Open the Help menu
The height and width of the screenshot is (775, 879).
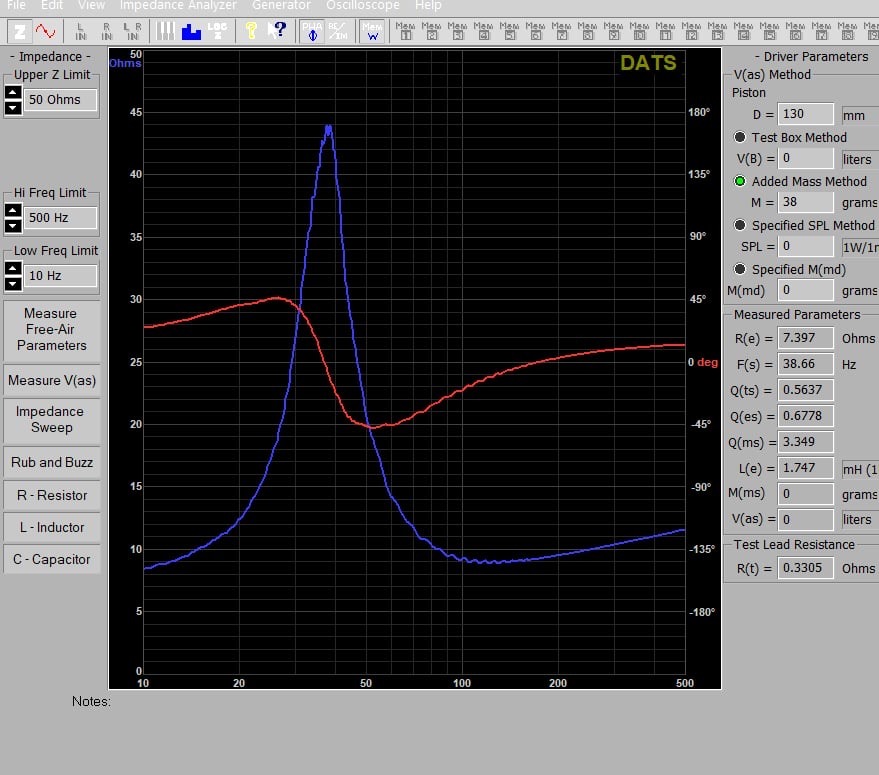pyautogui.click(x=428, y=6)
